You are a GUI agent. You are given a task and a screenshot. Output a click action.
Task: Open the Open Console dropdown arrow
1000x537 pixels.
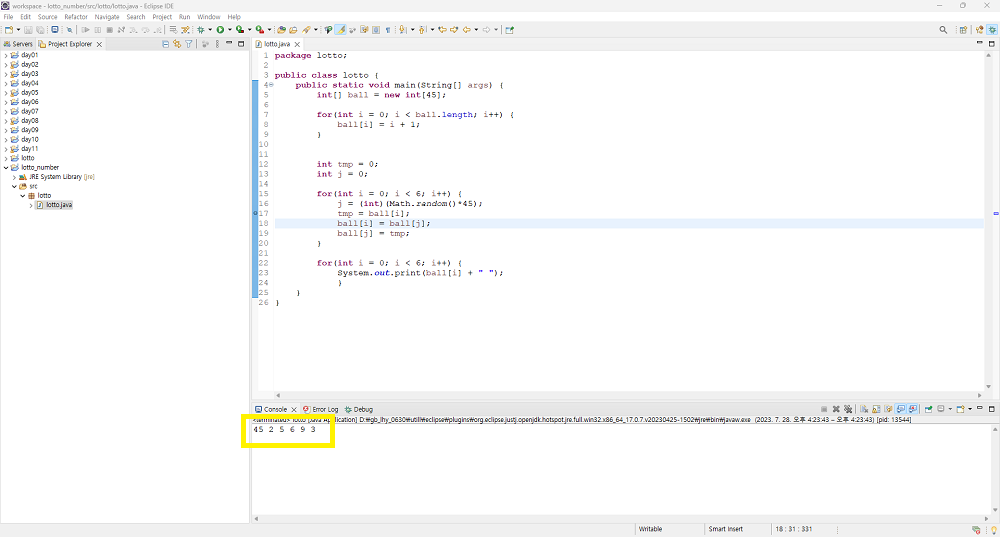pos(970,409)
